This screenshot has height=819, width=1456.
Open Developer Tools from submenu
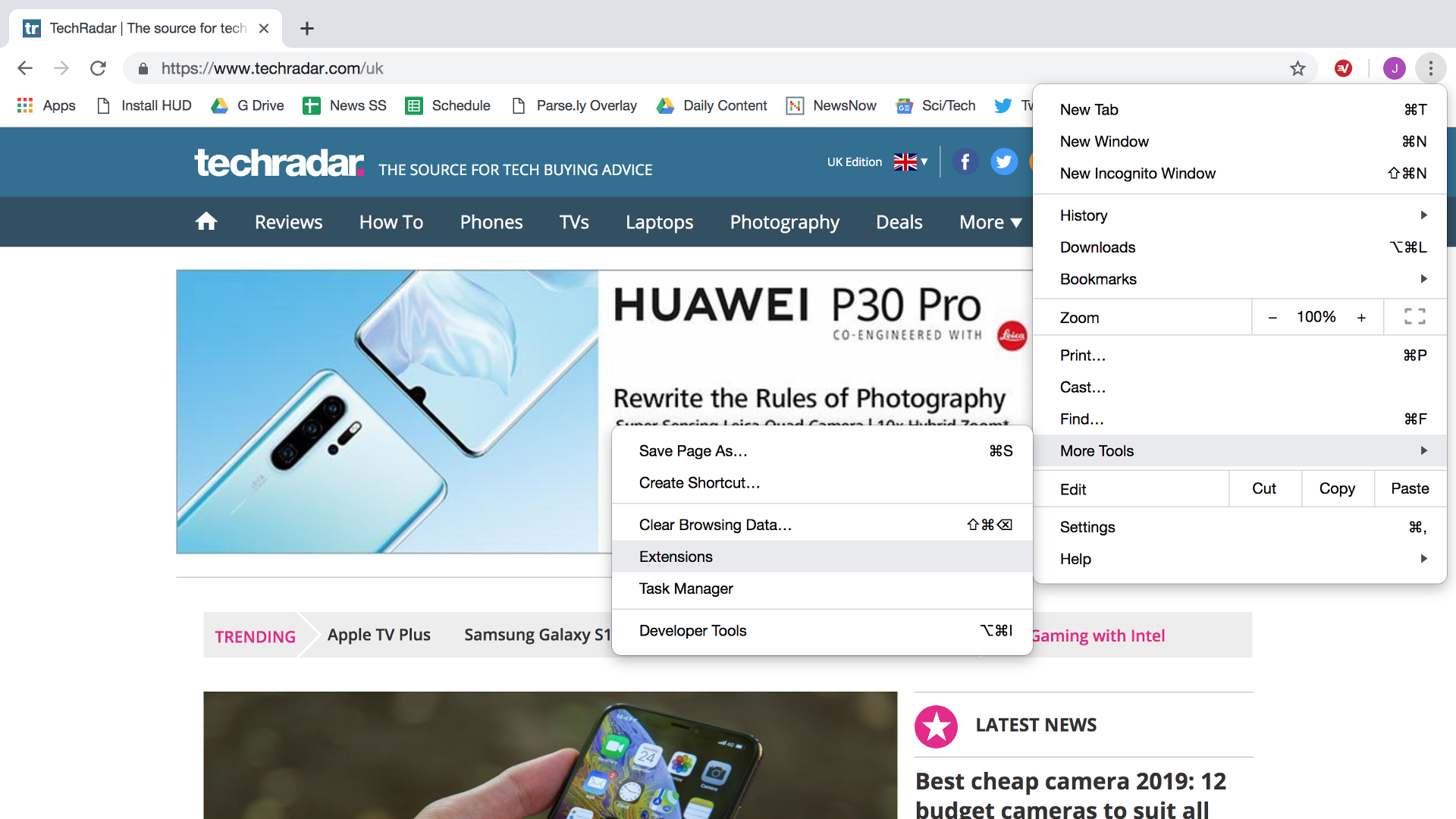tap(822, 630)
